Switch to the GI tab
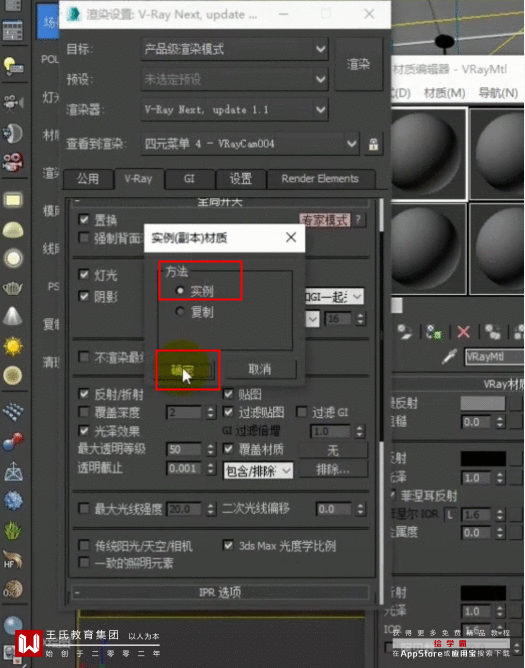Screen dimensions: 525x668 pos(190,179)
